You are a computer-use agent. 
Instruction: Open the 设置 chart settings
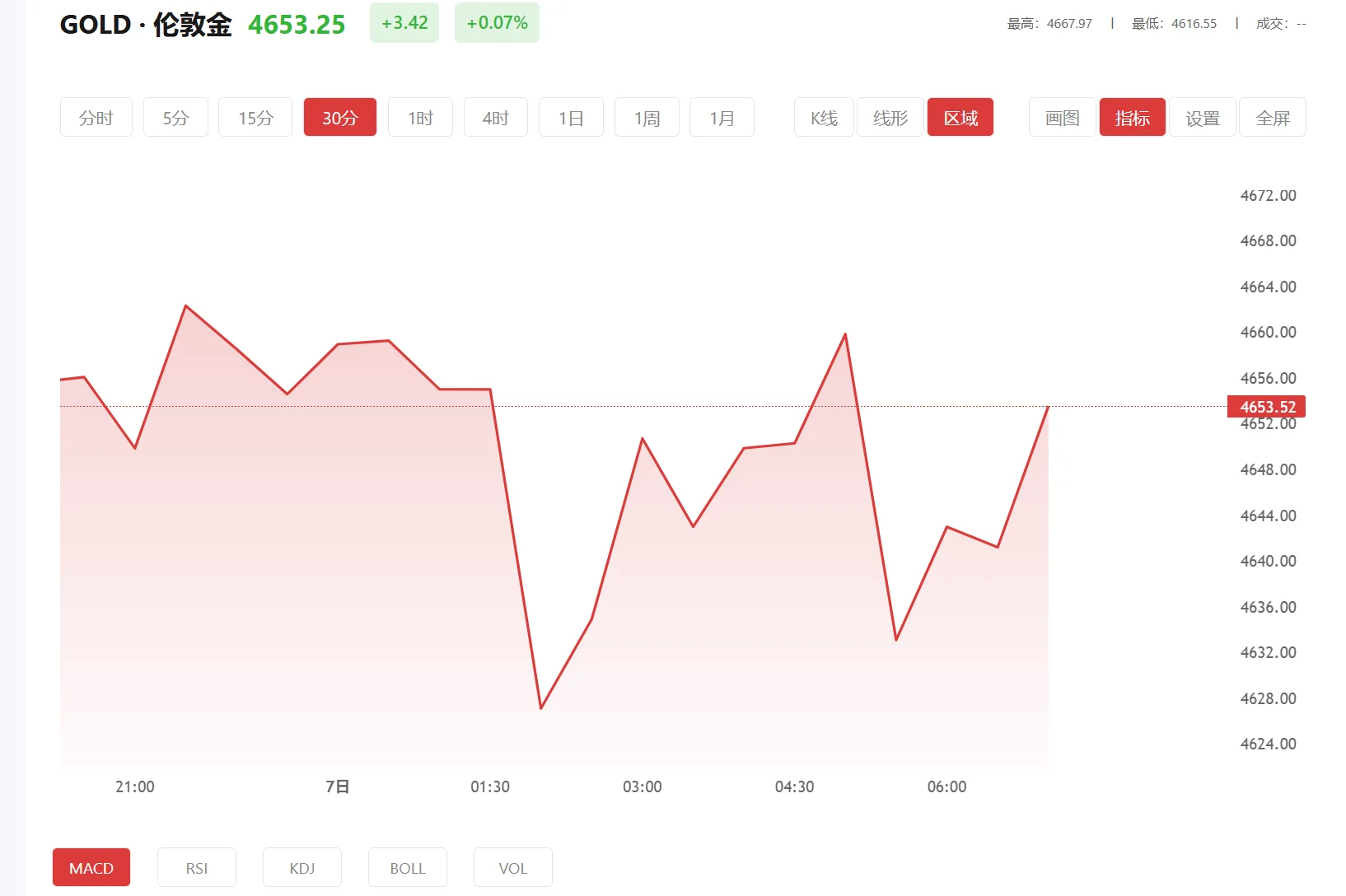tap(1202, 117)
